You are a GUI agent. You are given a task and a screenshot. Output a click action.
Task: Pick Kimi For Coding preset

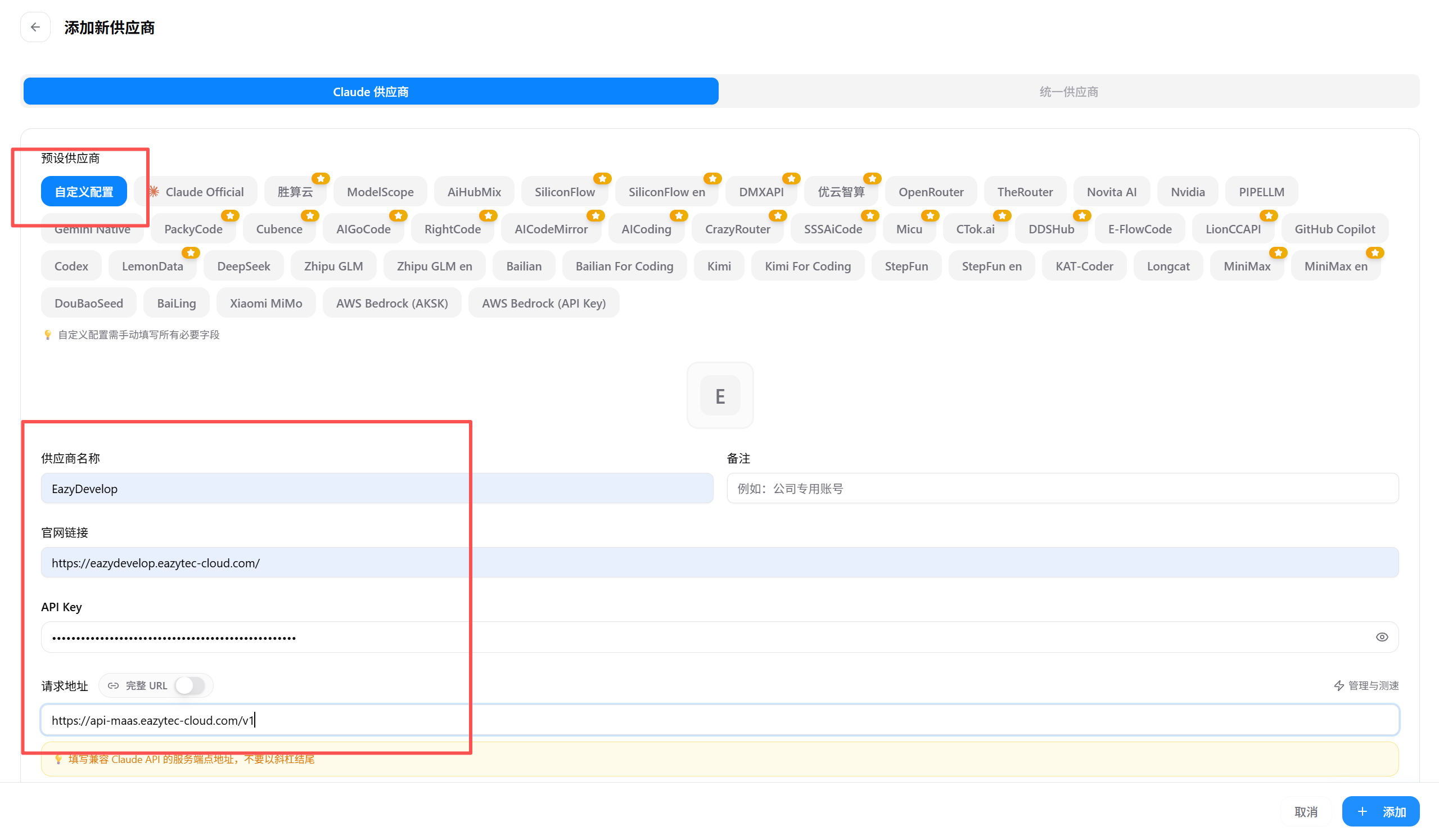pyautogui.click(x=808, y=265)
